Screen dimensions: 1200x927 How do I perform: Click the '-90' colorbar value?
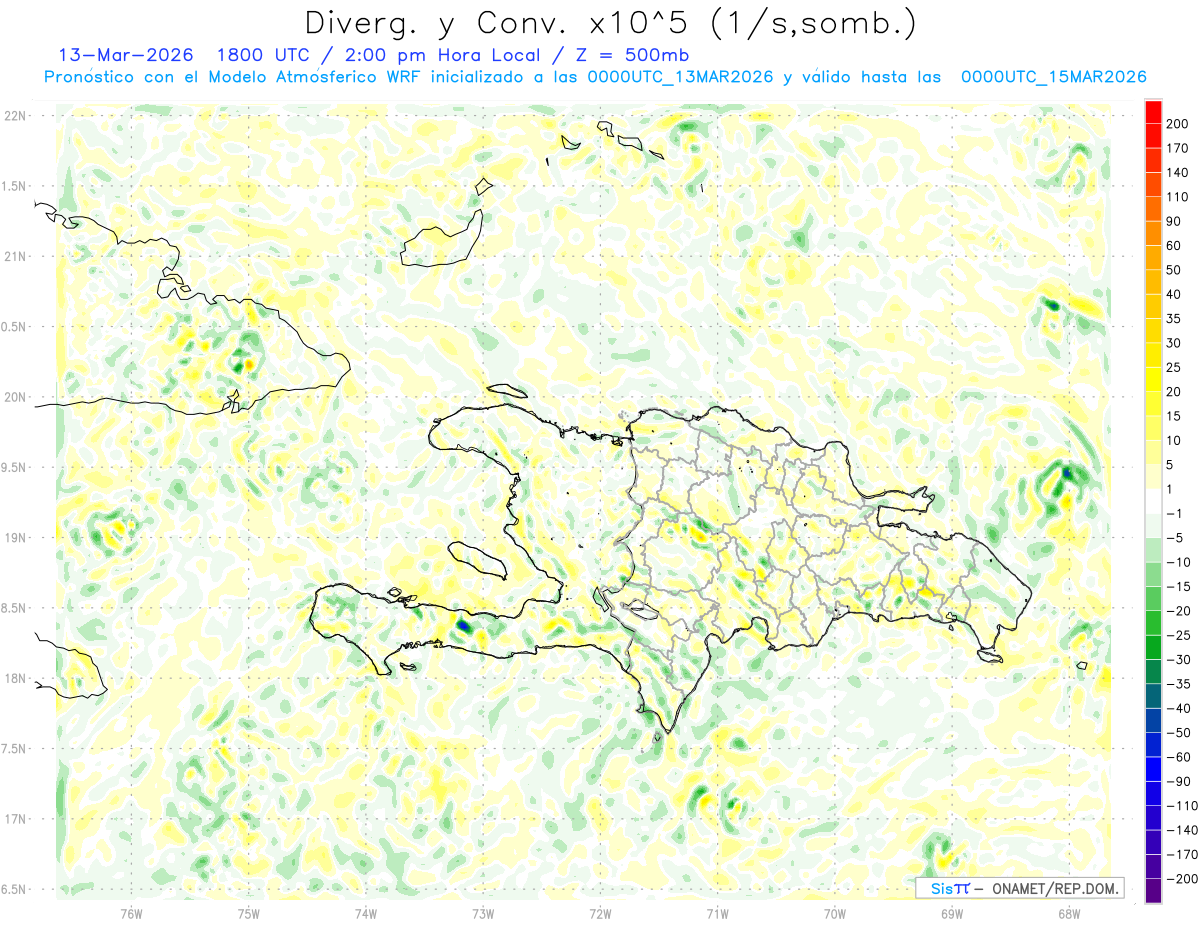pos(1179,781)
